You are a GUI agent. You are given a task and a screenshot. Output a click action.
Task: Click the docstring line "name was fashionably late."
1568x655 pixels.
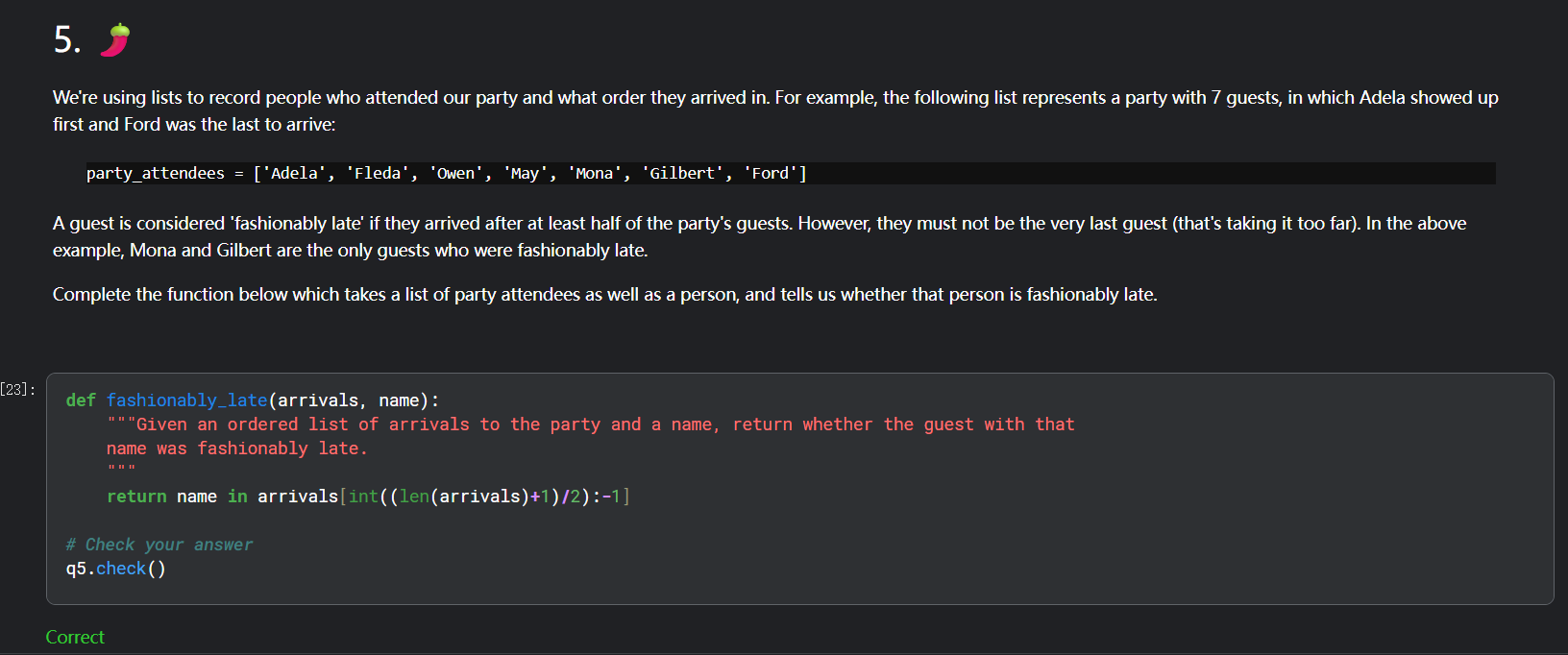[236, 449]
